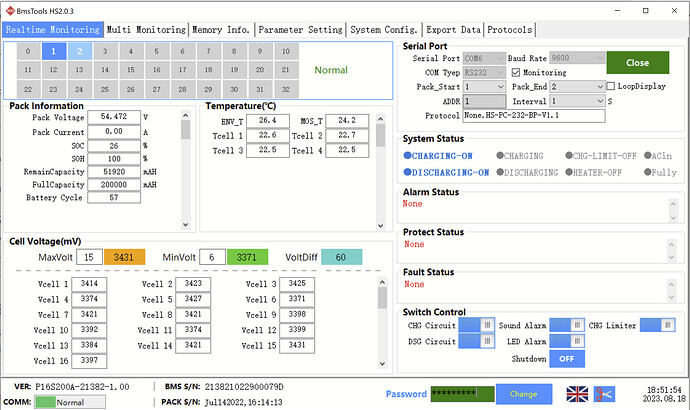This screenshot has height=410, width=690.
Task: Select pack number 2
Action: (80, 51)
